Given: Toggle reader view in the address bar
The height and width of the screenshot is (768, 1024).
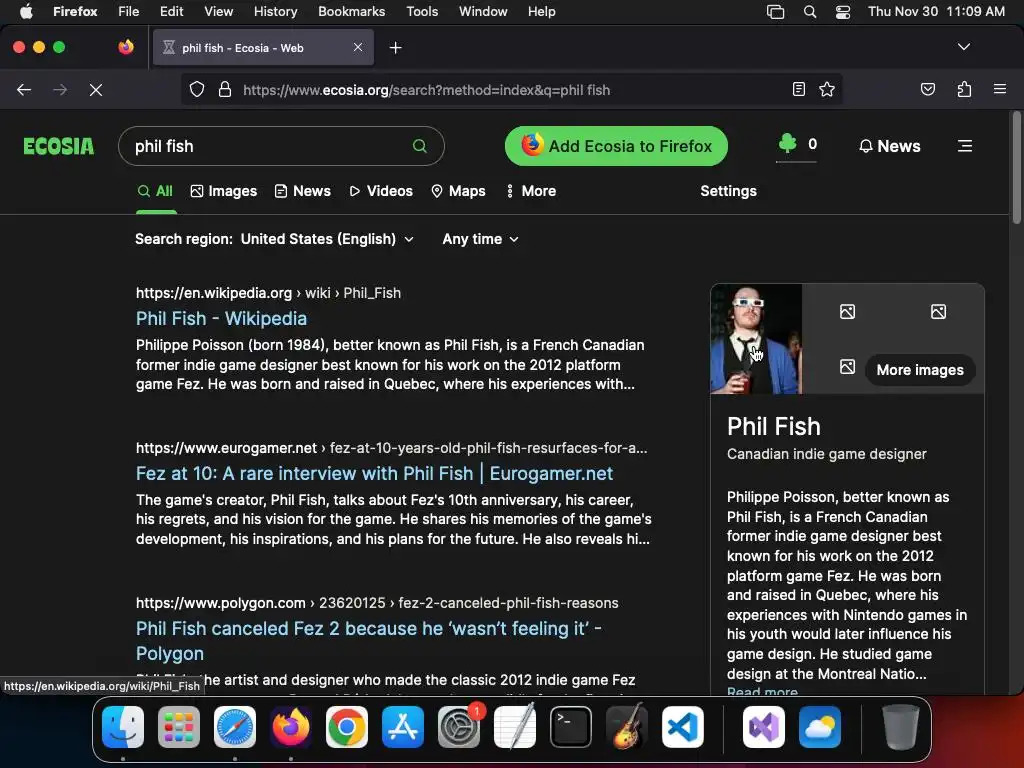Looking at the screenshot, I should click(x=798, y=89).
